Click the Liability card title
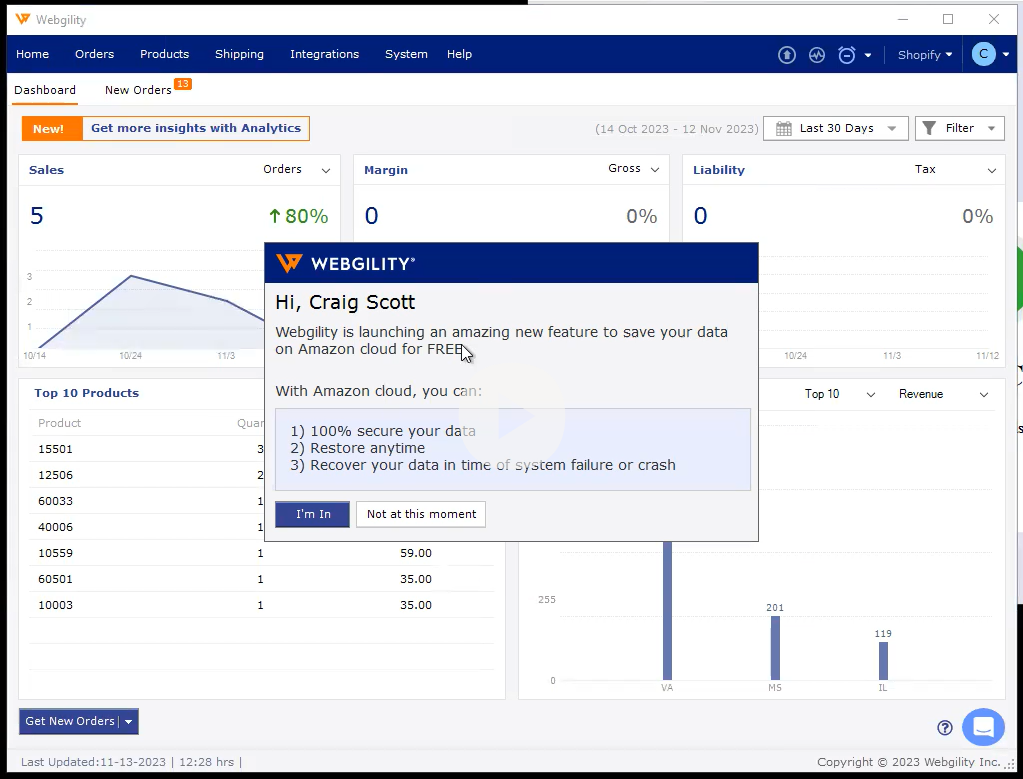The width and height of the screenshot is (1023, 779). (x=718, y=170)
